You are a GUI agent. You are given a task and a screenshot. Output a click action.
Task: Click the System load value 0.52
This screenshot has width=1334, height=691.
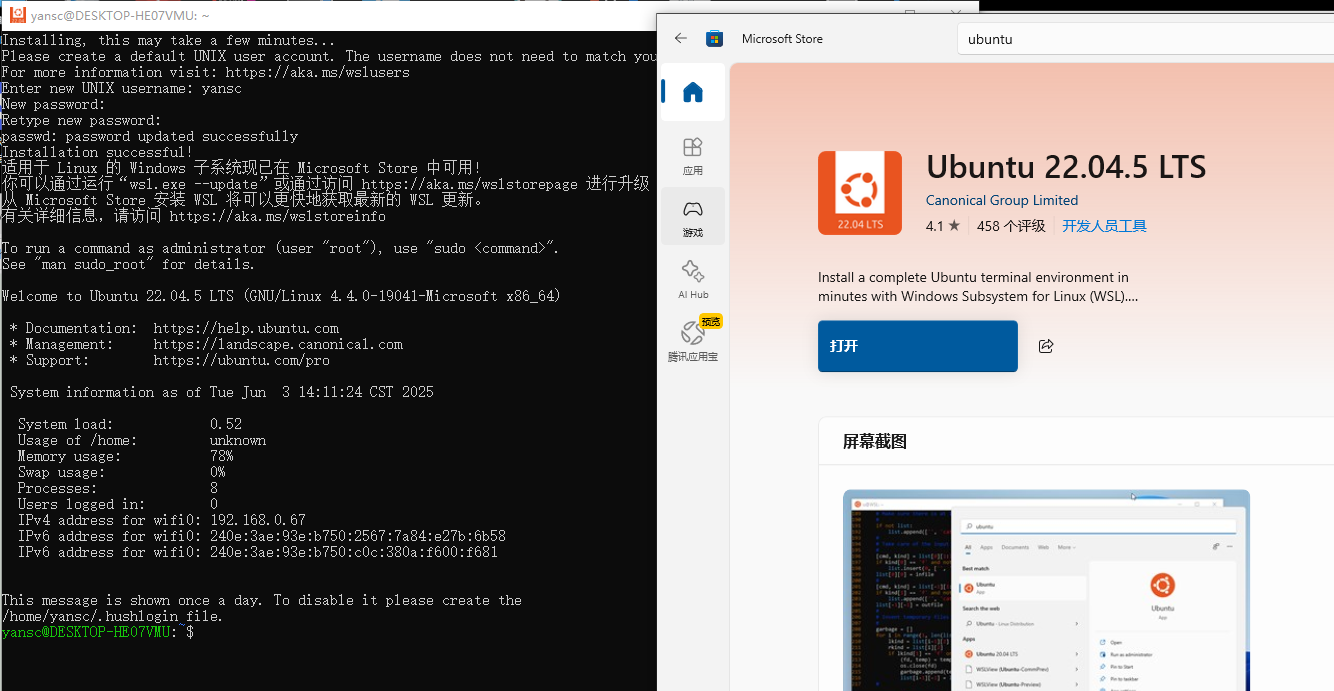(x=226, y=425)
